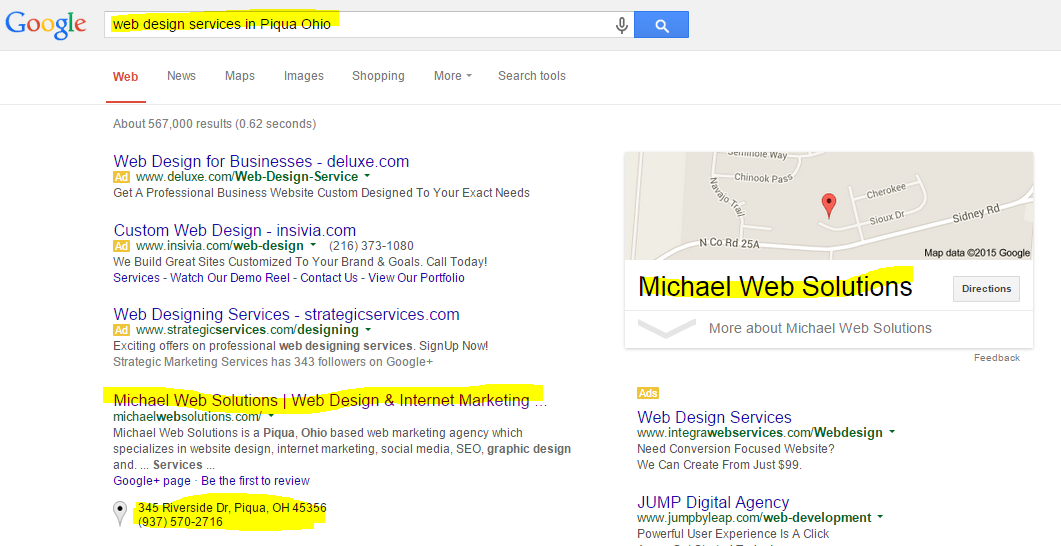Switch to the Shopping tab

click(x=378, y=76)
